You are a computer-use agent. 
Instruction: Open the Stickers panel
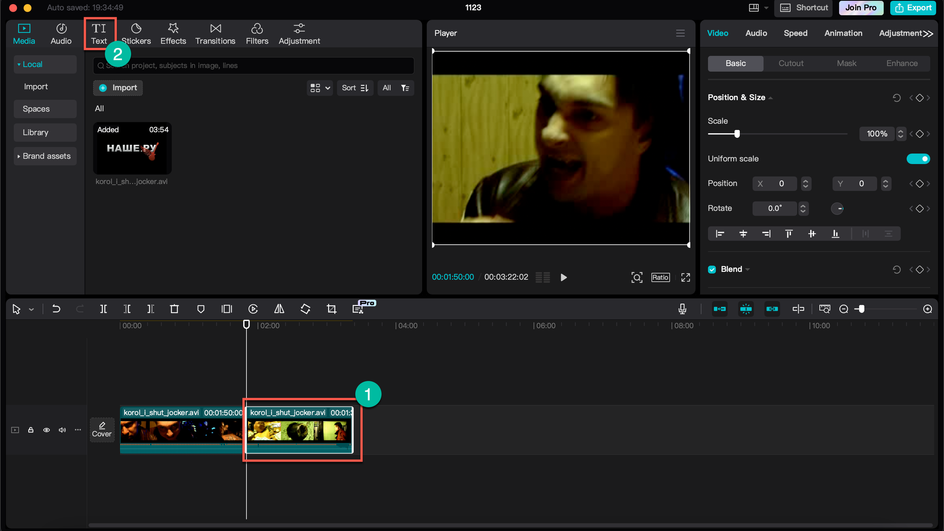[x=136, y=34]
